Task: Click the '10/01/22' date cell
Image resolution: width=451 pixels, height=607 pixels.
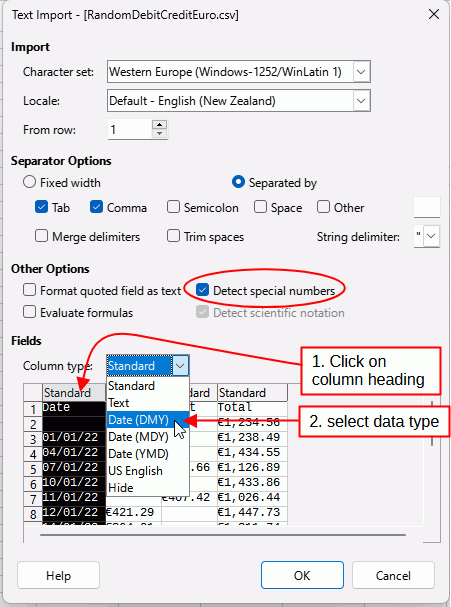Action: (x=74, y=483)
